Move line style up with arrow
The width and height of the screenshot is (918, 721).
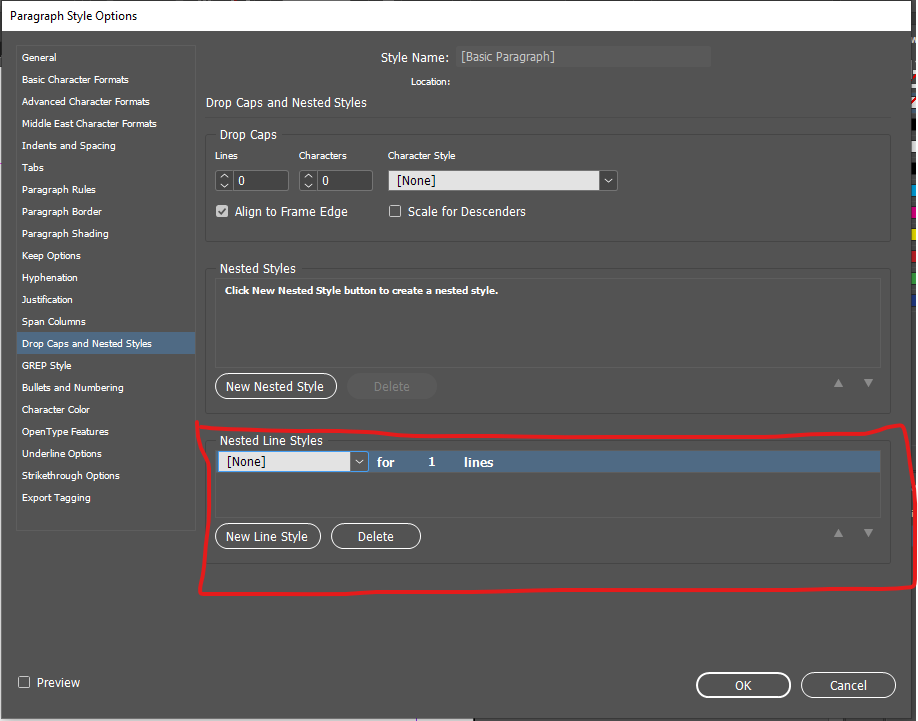(838, 533)
